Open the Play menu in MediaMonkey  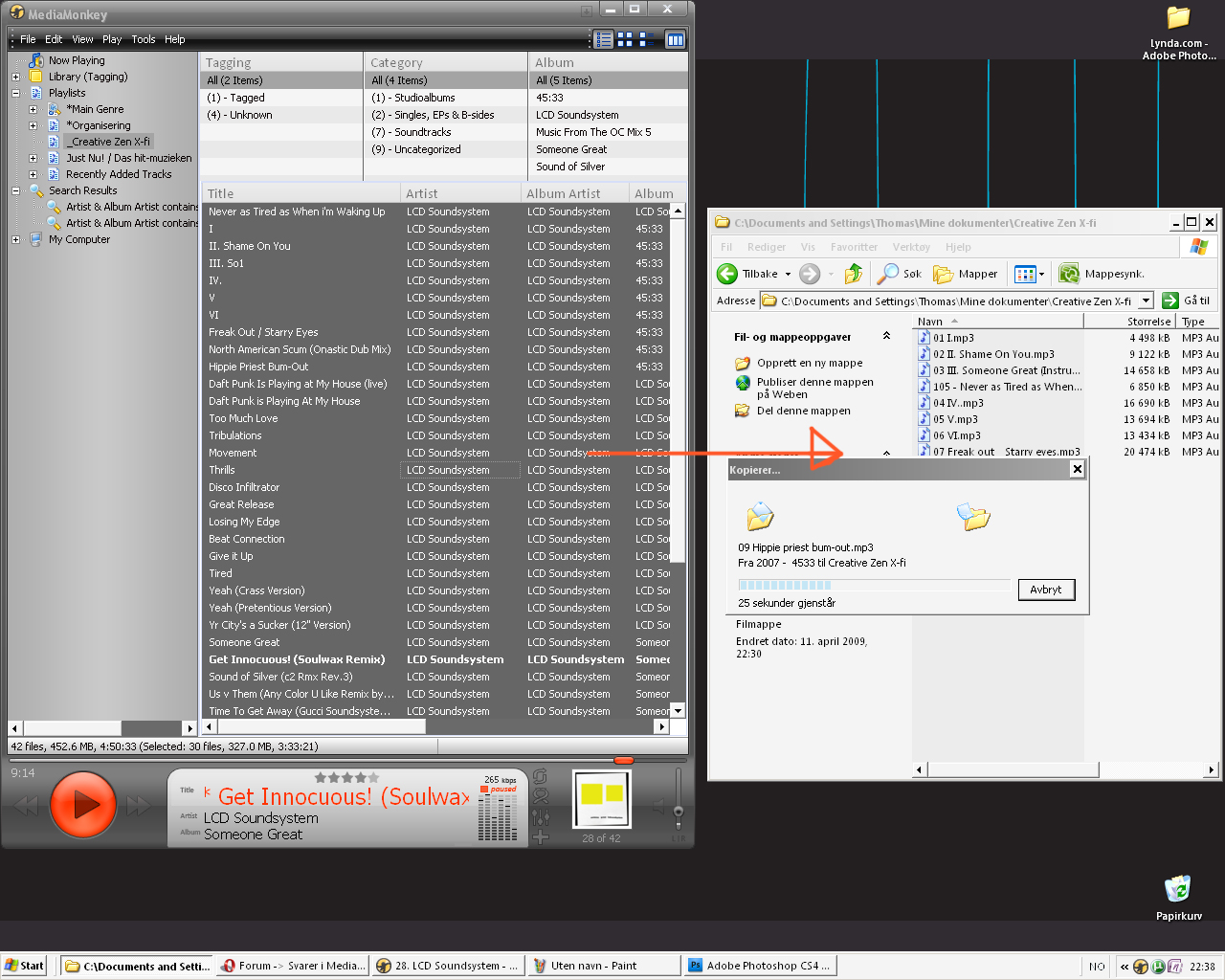[x=112, y=39]
